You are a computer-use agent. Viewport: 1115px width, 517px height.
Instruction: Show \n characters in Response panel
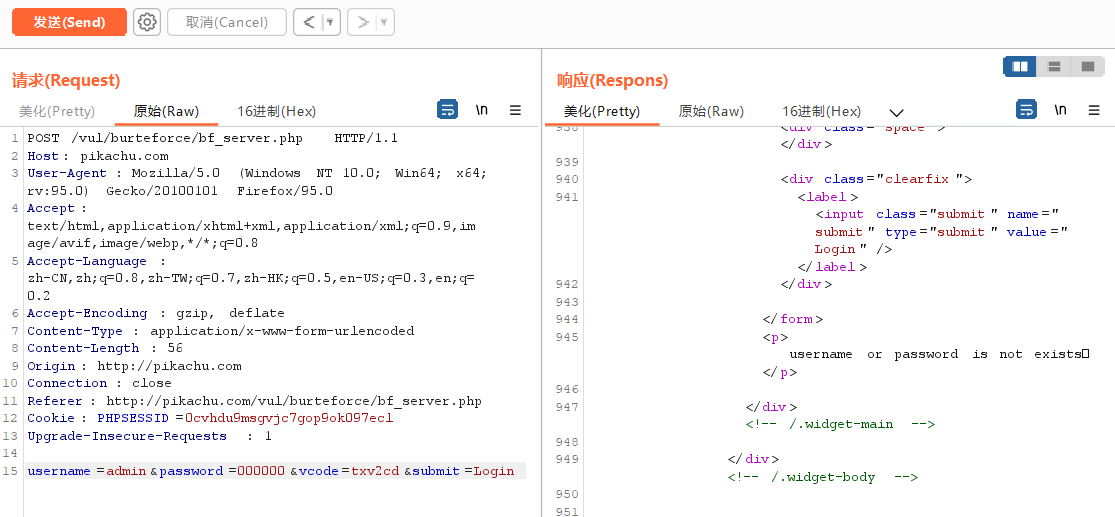coord(1061,110)
